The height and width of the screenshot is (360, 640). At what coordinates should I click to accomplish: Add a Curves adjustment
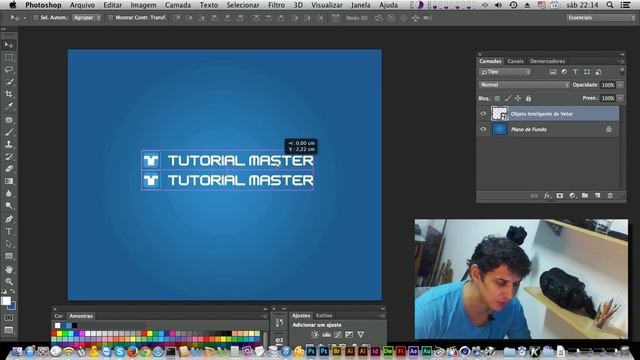338,334
